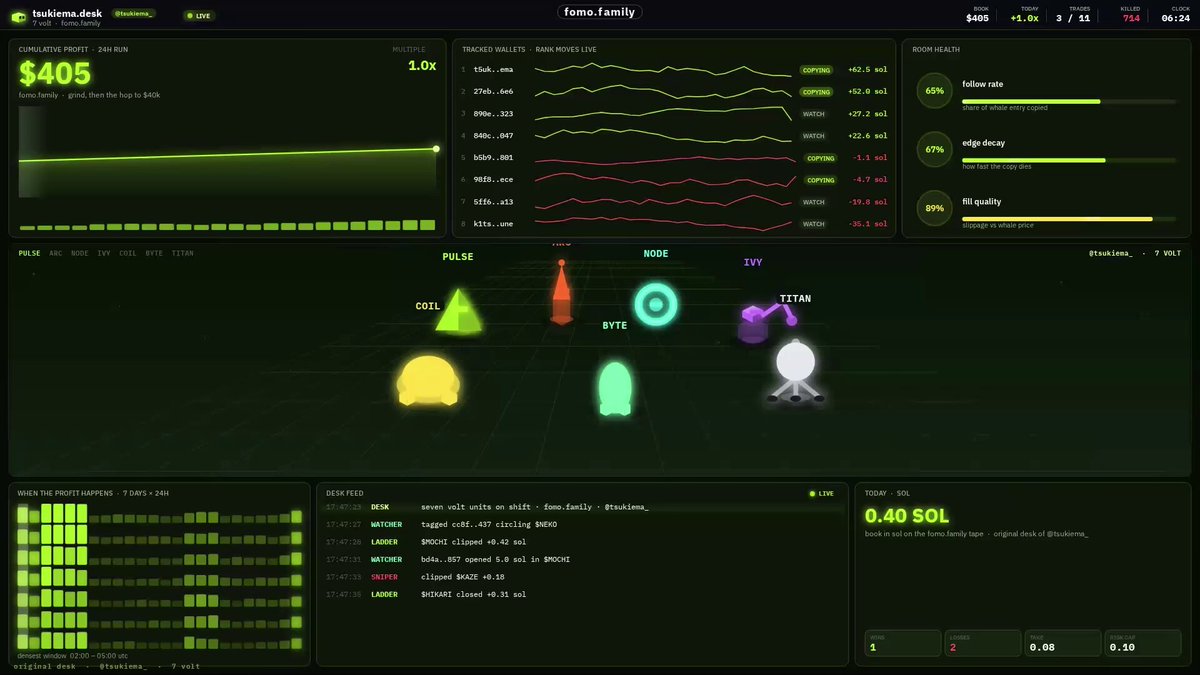
Task: Select the red ARC cone figure
Action: 562,292
